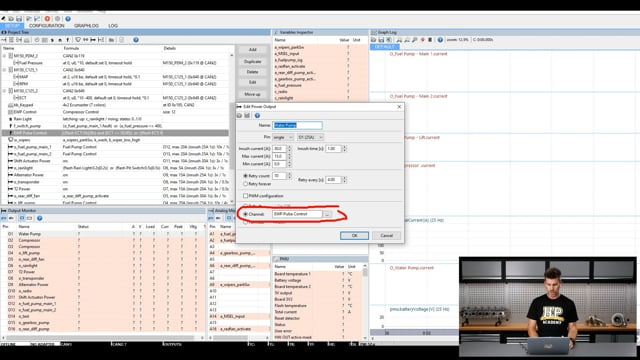Click the open folder icon in top toolbar
This screenshot has width=640, height=360.
point(11,19)
